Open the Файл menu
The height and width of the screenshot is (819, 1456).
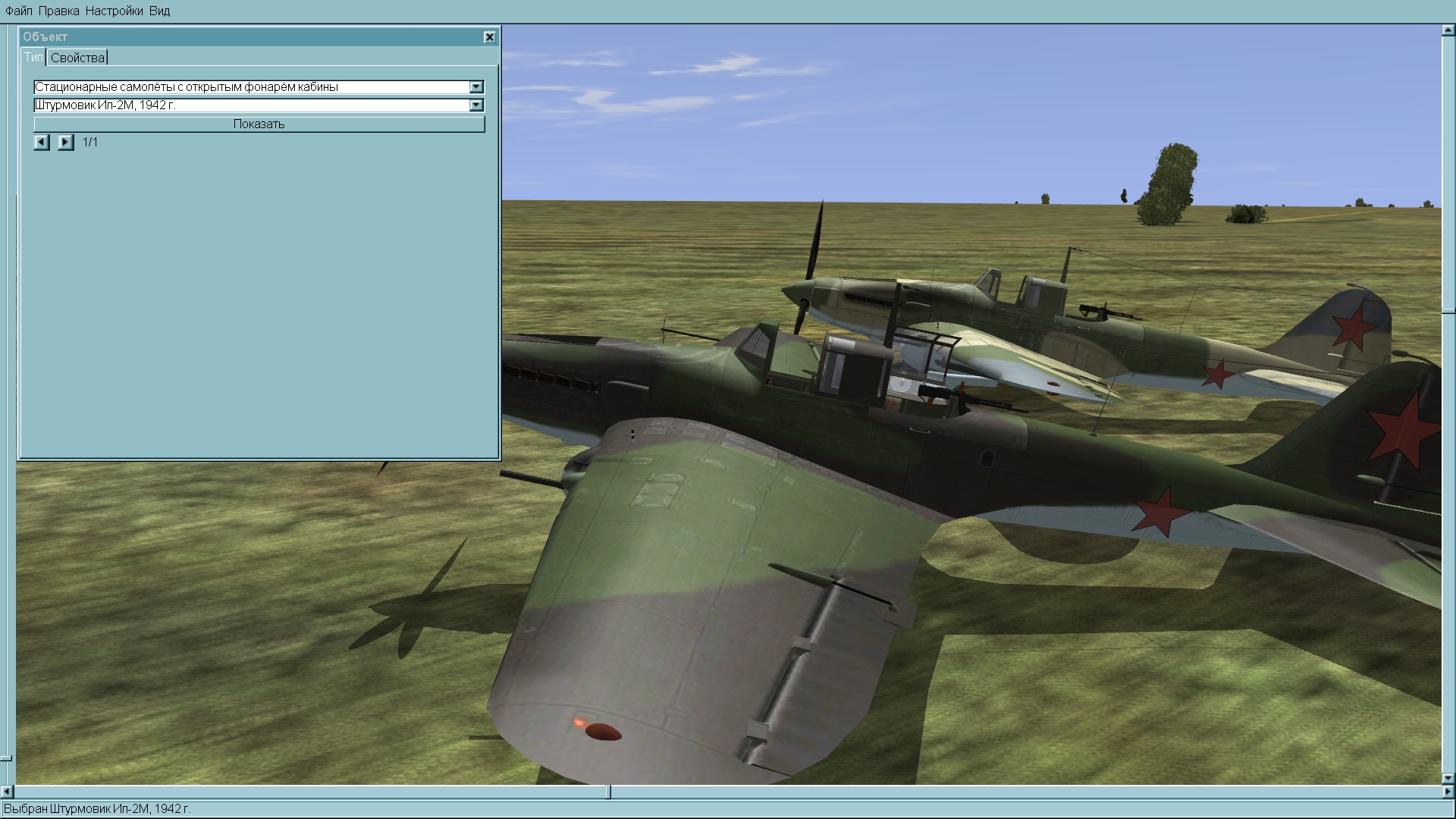point(19,11)
